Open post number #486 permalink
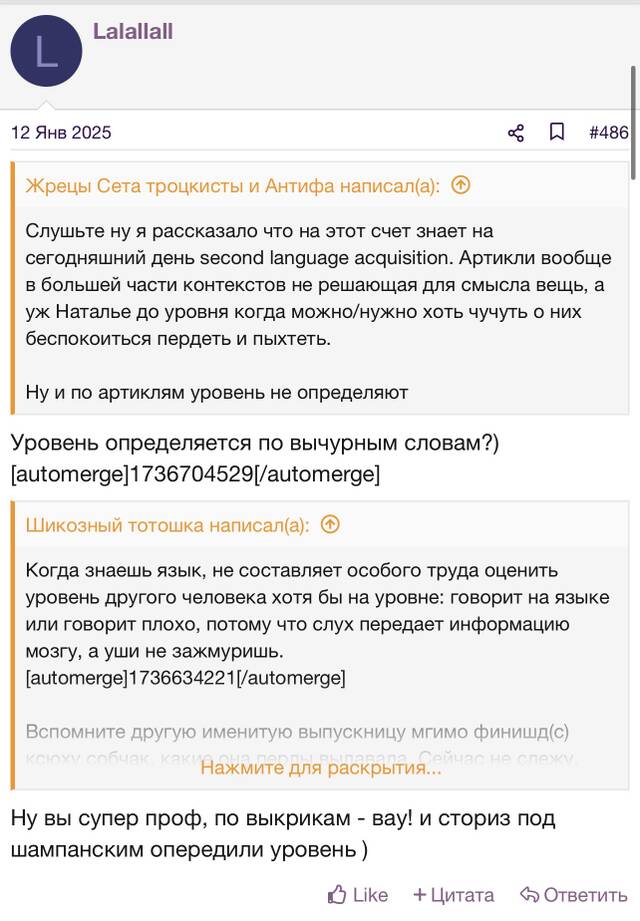The height and width of the screenshot is (921, 640). tap(609, 132)
